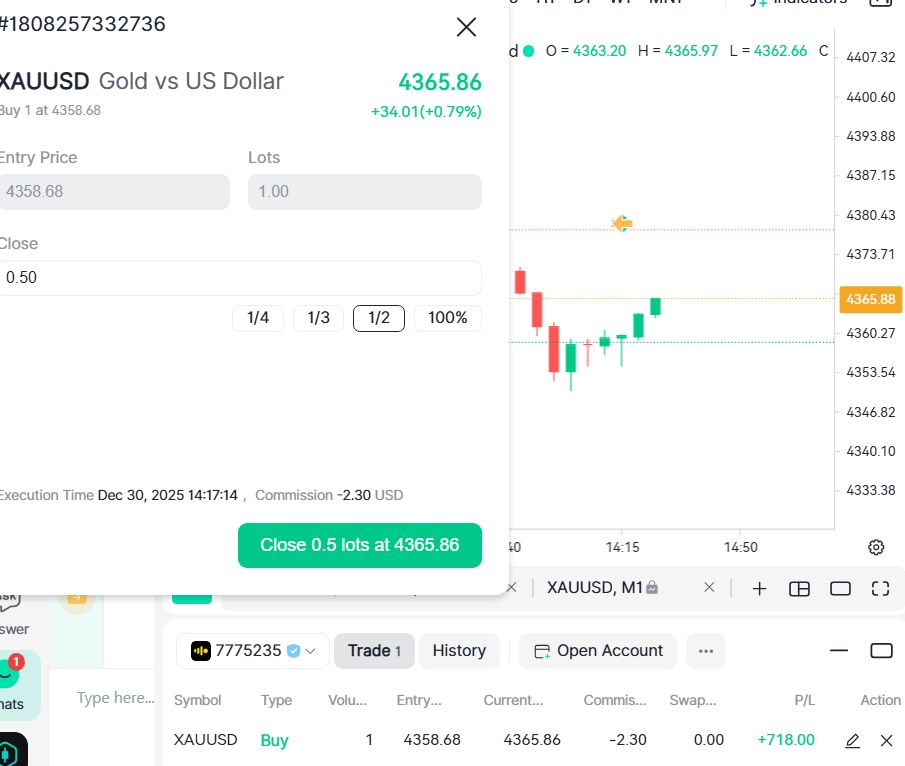Click the chart settings gear icon
This screenshot has width=905, height=766.
point(876,547)
